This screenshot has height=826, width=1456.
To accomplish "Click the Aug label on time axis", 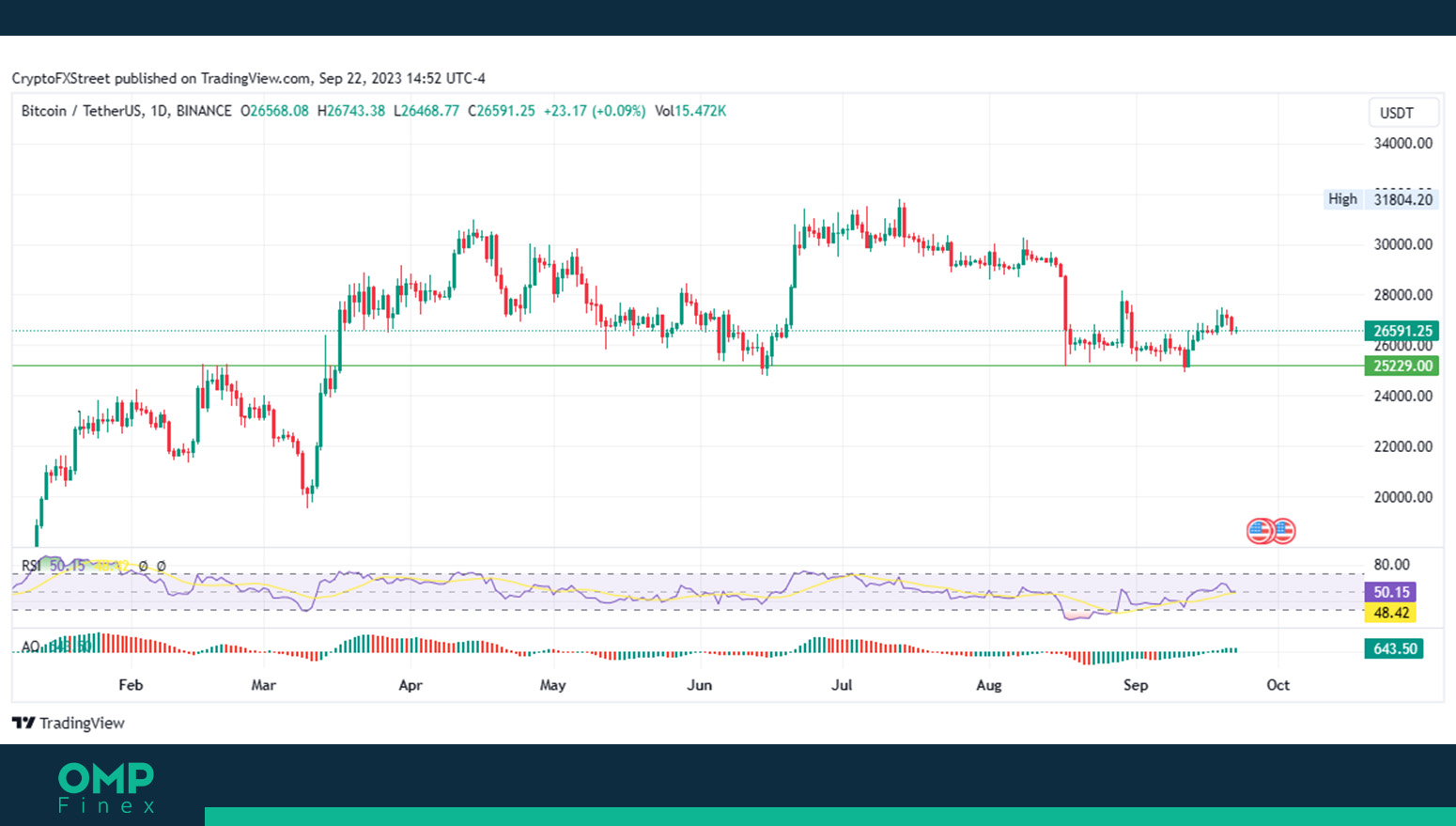I will (988, 685).
